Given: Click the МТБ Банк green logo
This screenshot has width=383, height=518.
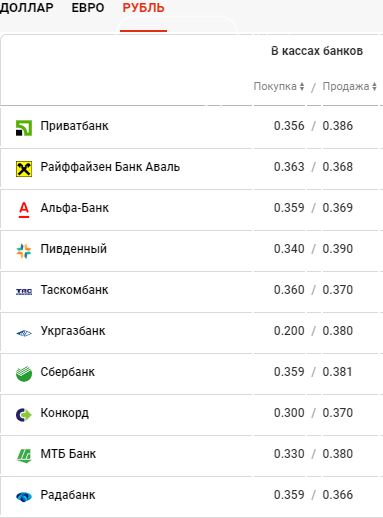Looking at the screenshot, I should pos(24,456).
